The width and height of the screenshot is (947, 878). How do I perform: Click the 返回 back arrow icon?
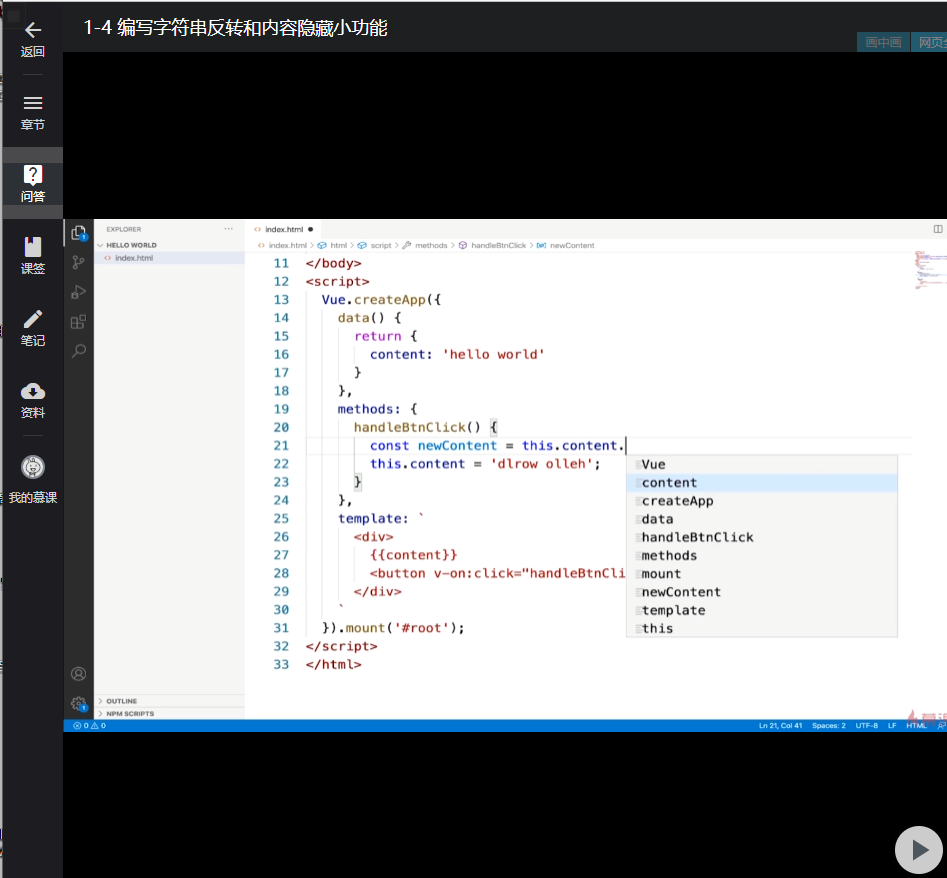[x=32, y=30]
